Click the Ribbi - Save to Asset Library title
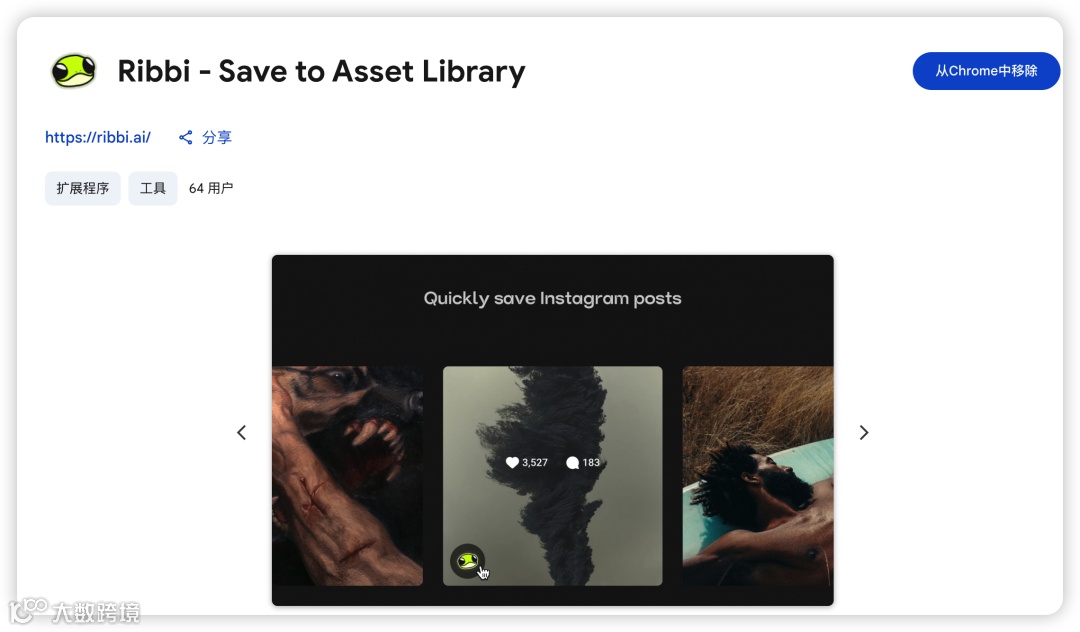 point(321,72)
